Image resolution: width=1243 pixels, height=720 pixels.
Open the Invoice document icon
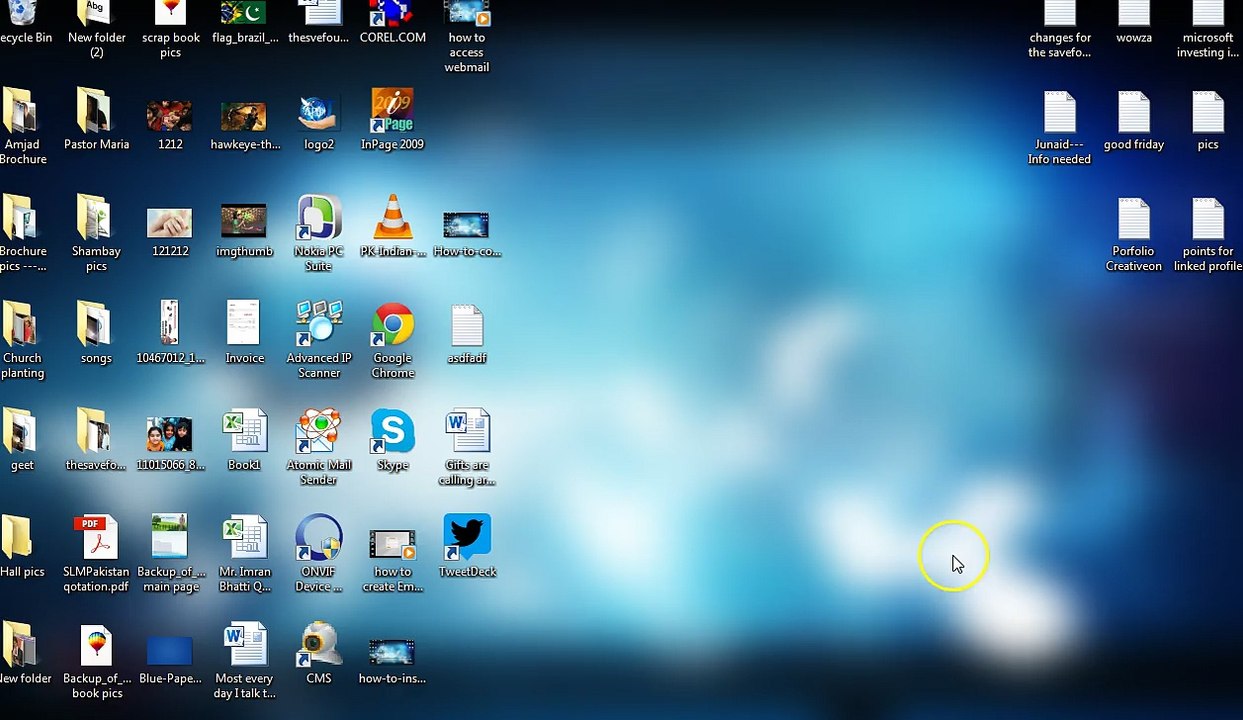tap(244, 333)
